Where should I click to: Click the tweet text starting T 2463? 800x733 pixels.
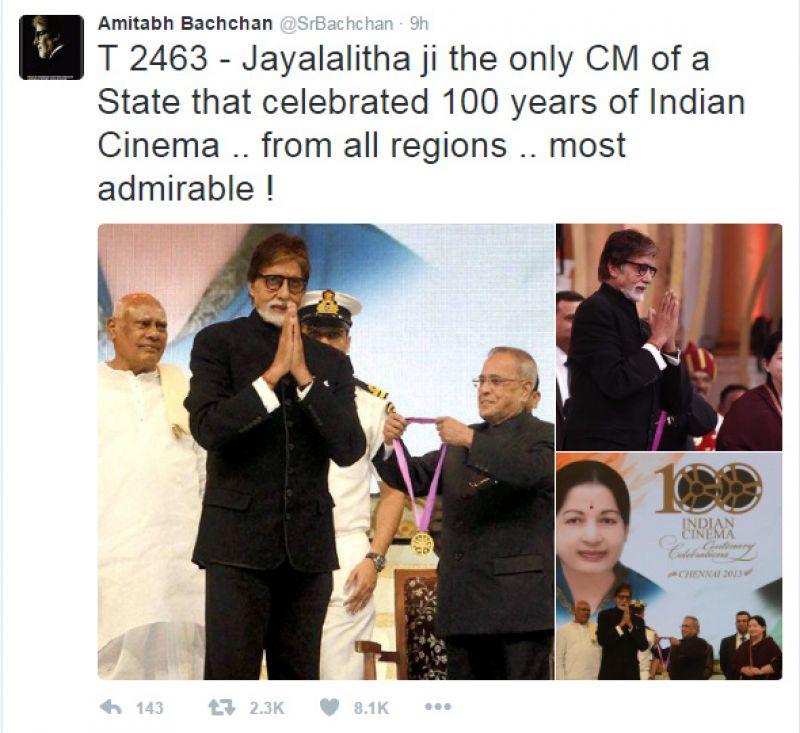point(421,123)
